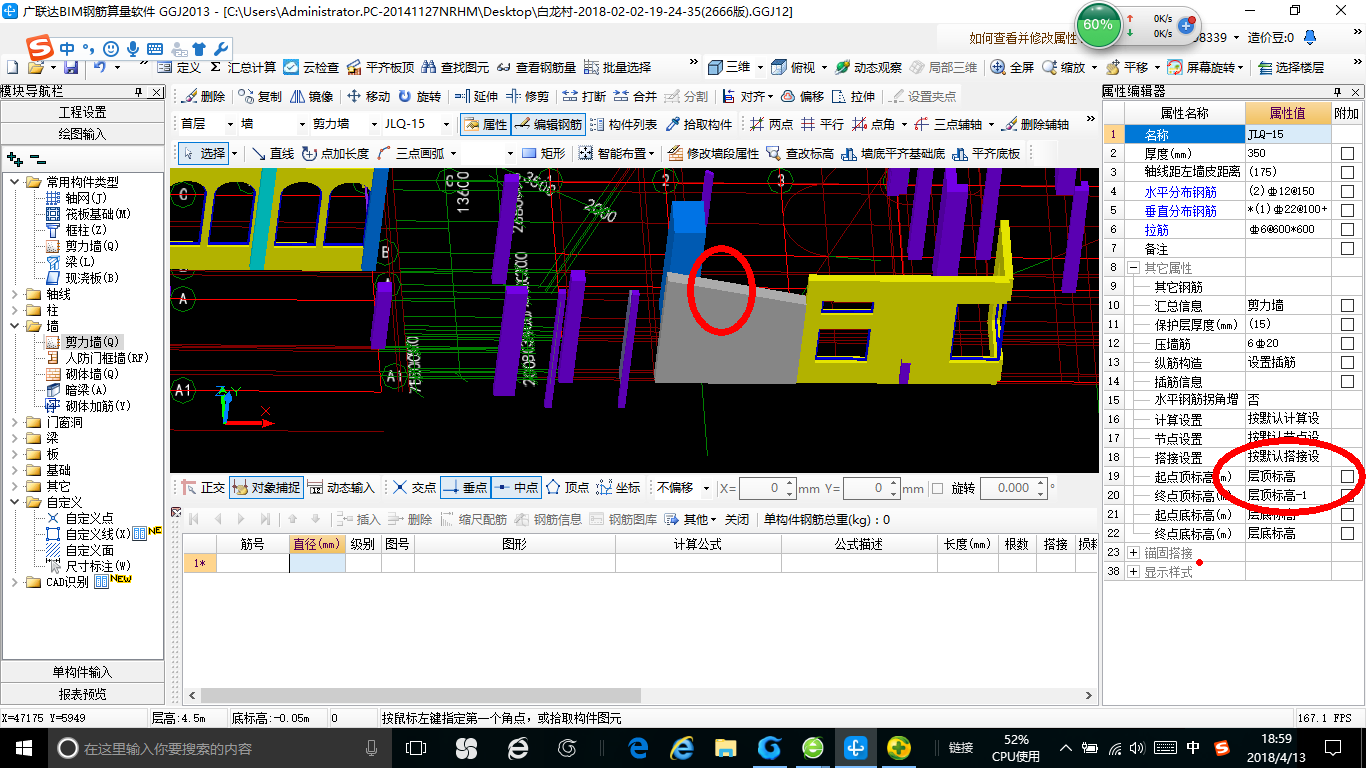
Task: Open the JLQ-15 component dropdown
Action: pyautogui.click(x=445, y=124)
